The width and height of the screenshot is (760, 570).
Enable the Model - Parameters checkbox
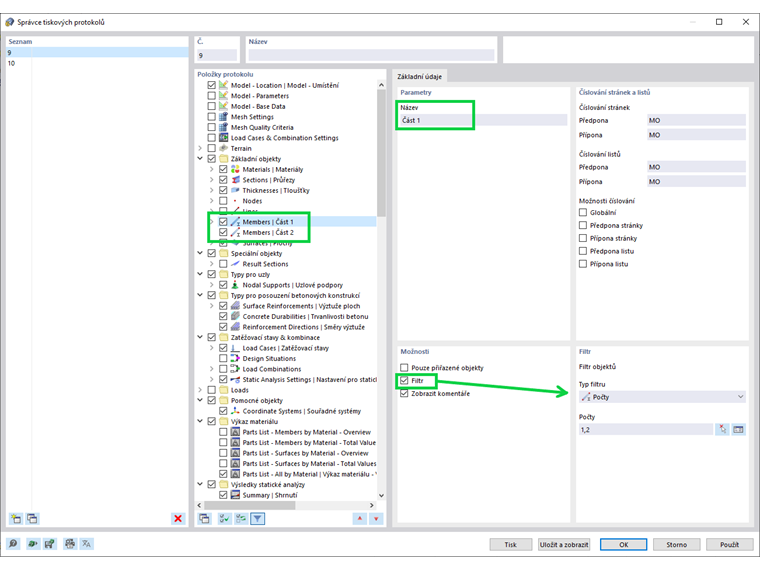tap(212, 96)
